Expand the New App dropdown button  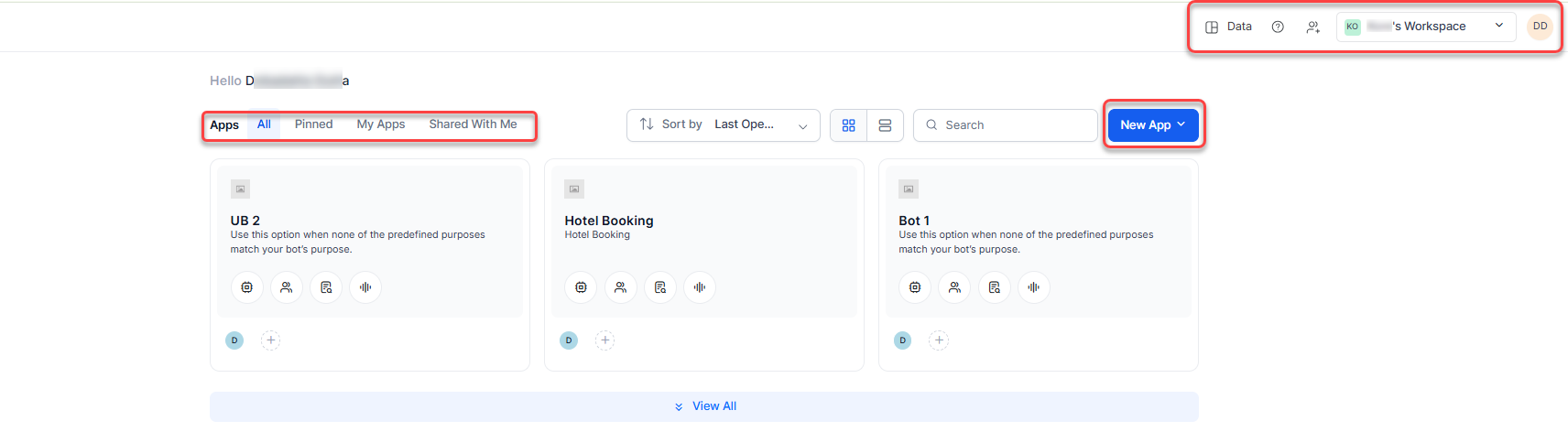pyautogui.click(x=1152, y=125)
